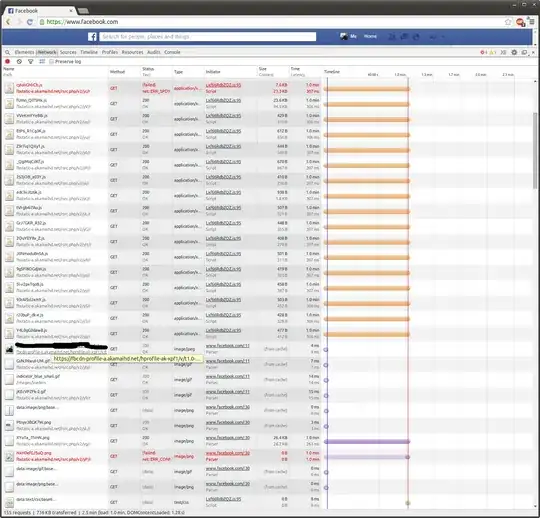The image size is (540, 518).
Task: Open the Timeline panel tab
Action: pos(89,52)
